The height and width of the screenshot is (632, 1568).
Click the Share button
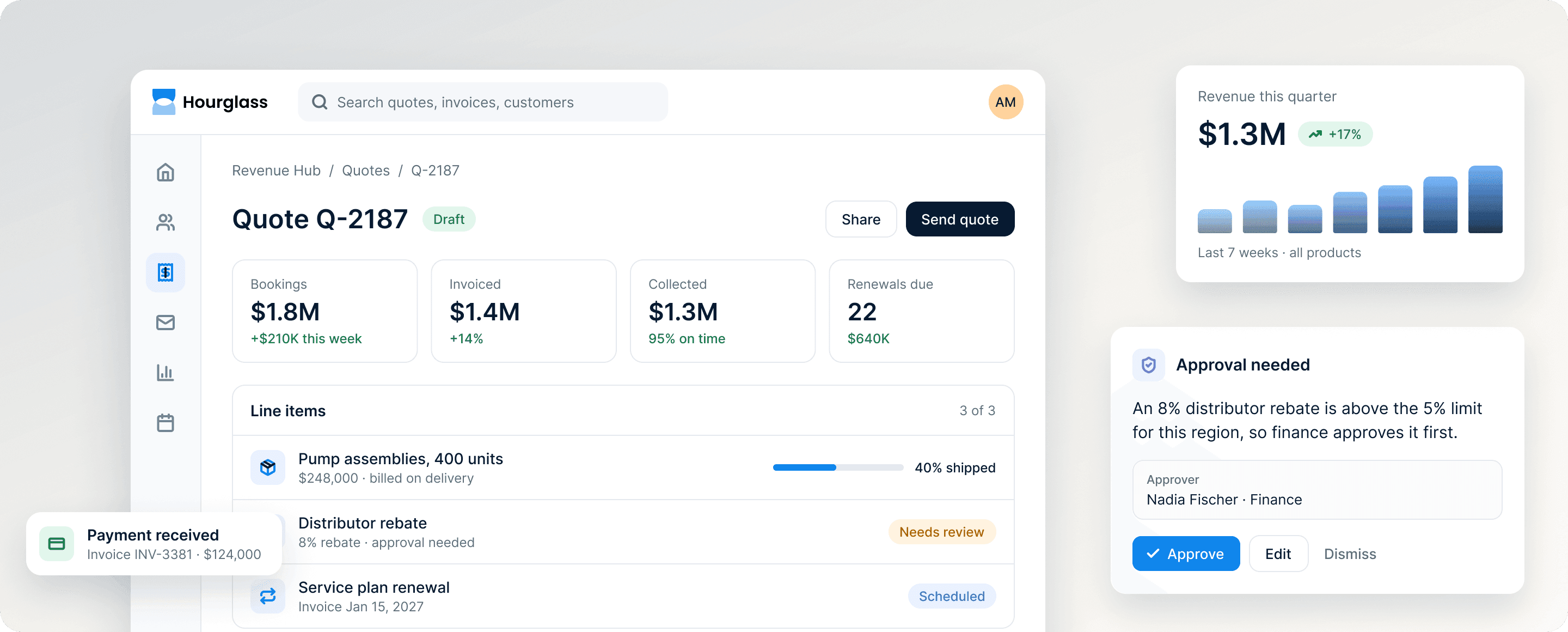pos(860,219)
